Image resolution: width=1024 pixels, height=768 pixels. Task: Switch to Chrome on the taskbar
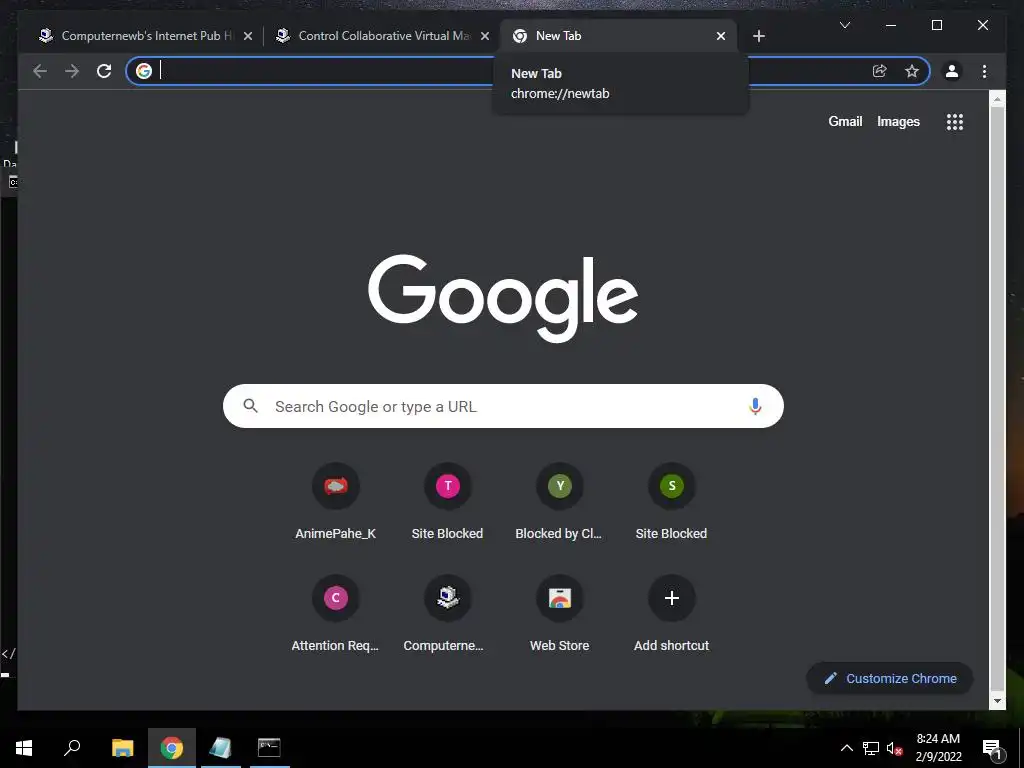click(x=172, y=748)
